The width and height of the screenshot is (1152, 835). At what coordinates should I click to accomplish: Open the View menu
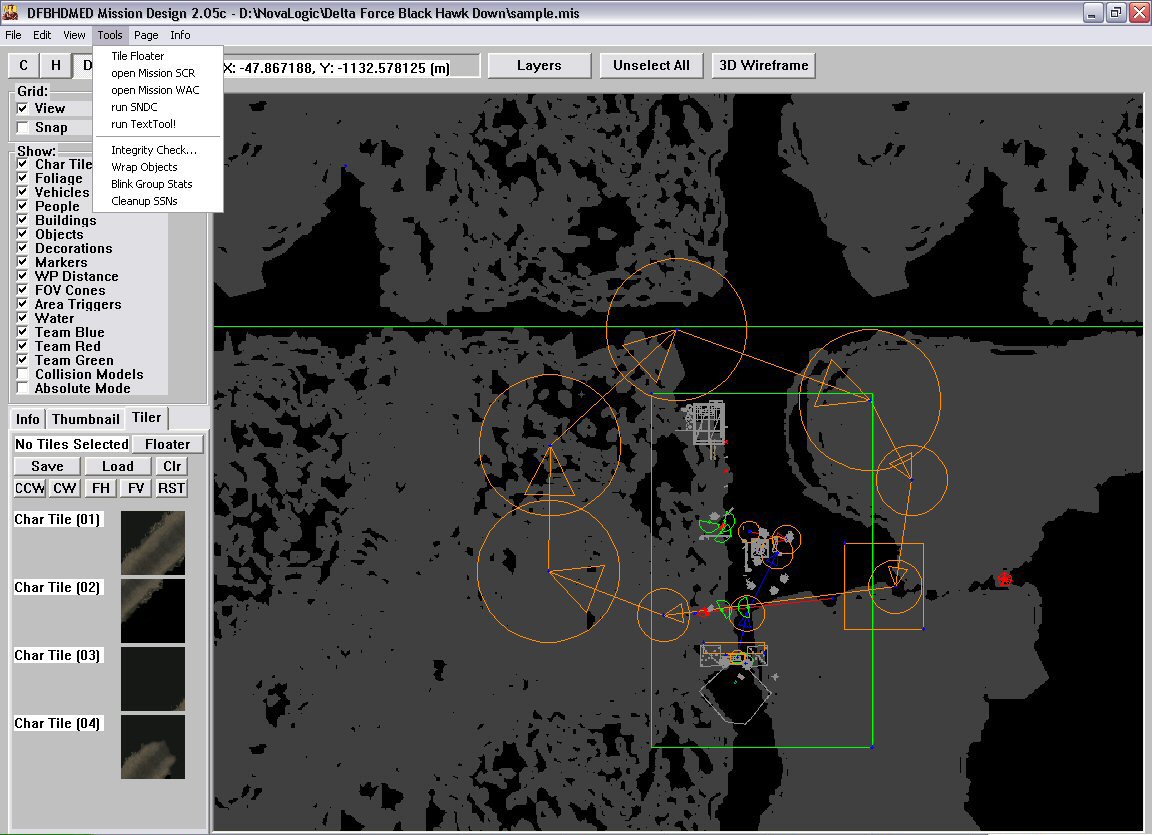[74, 35]
